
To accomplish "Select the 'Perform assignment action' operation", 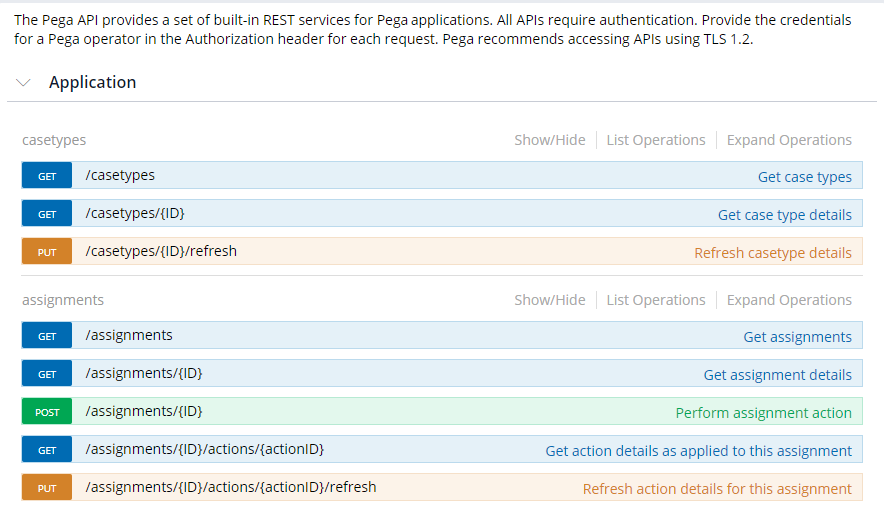I will coord(763,413).
